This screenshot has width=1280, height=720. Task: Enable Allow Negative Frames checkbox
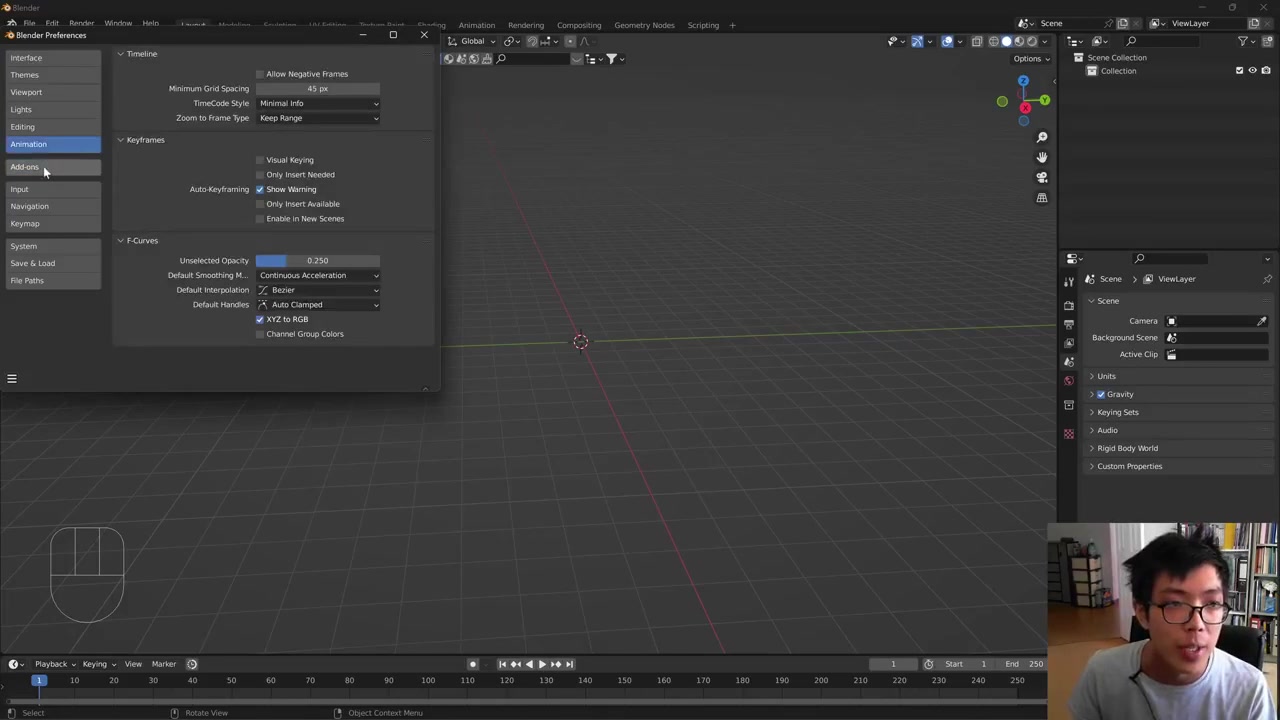coord(260,74)
